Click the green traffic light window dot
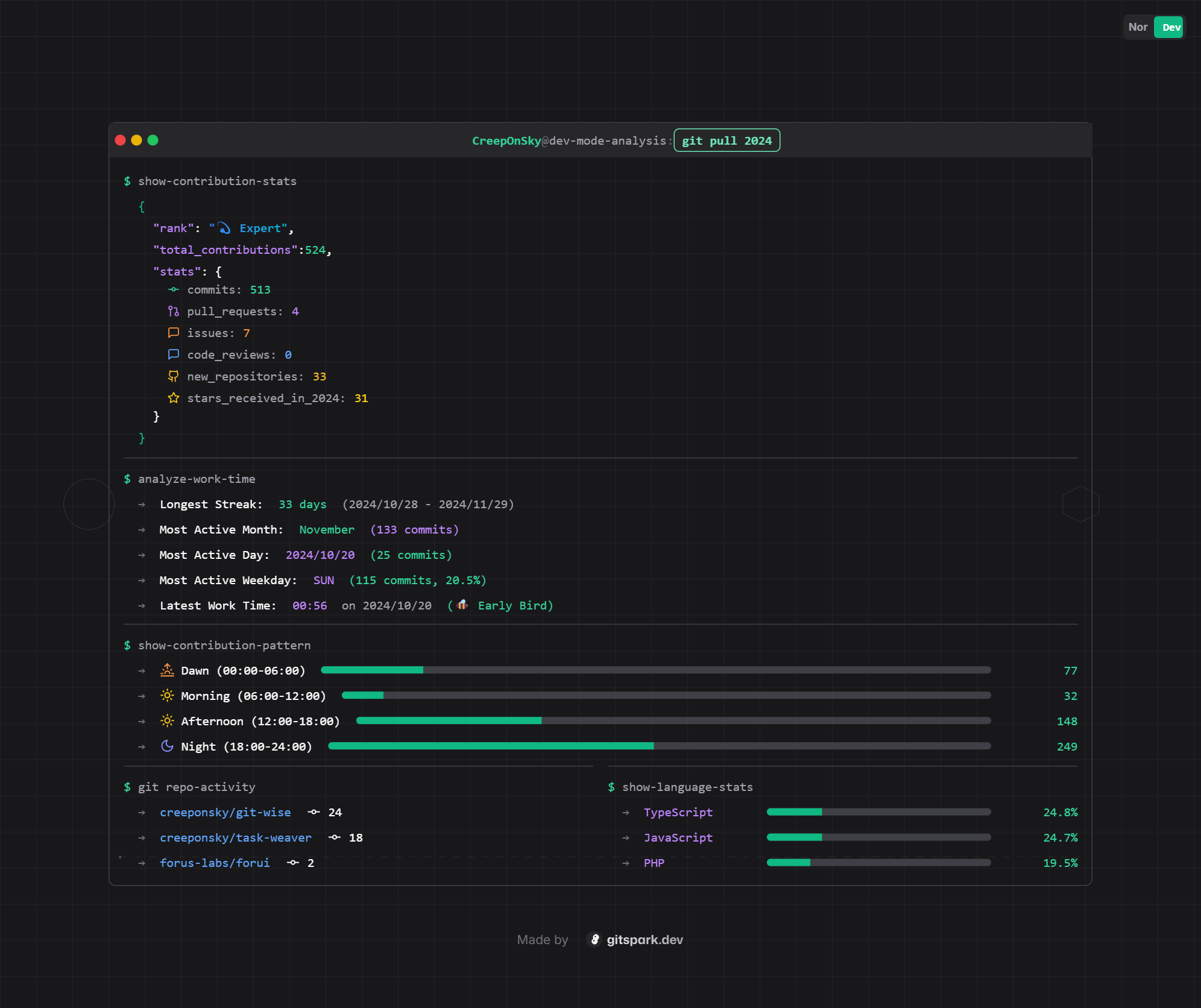The height and width of the screenshot is (1008, 1201). [x=154, y=140]
